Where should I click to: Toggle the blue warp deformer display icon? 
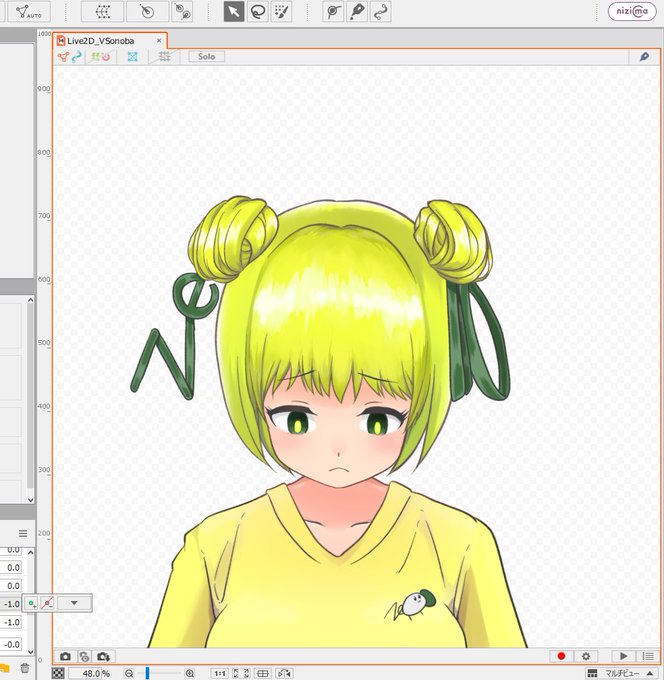click(133, 57)
